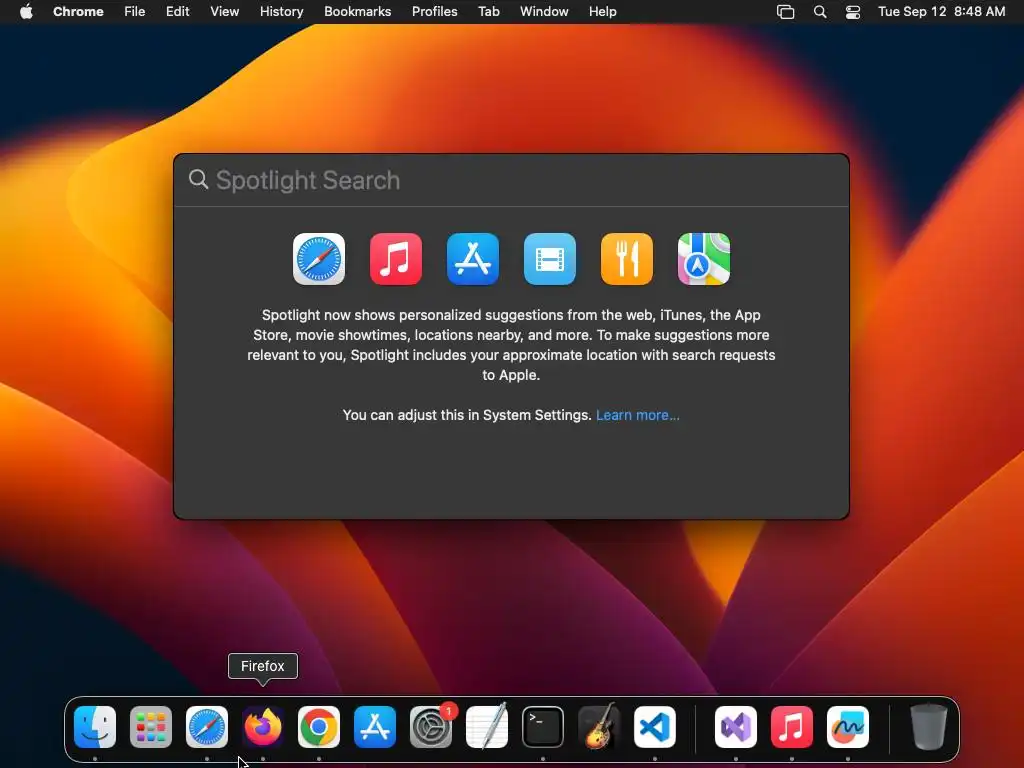The width and height of the screenshot is (1024, 768).
Task: Open the Bookmarks menu
Action: click(358, 12)
